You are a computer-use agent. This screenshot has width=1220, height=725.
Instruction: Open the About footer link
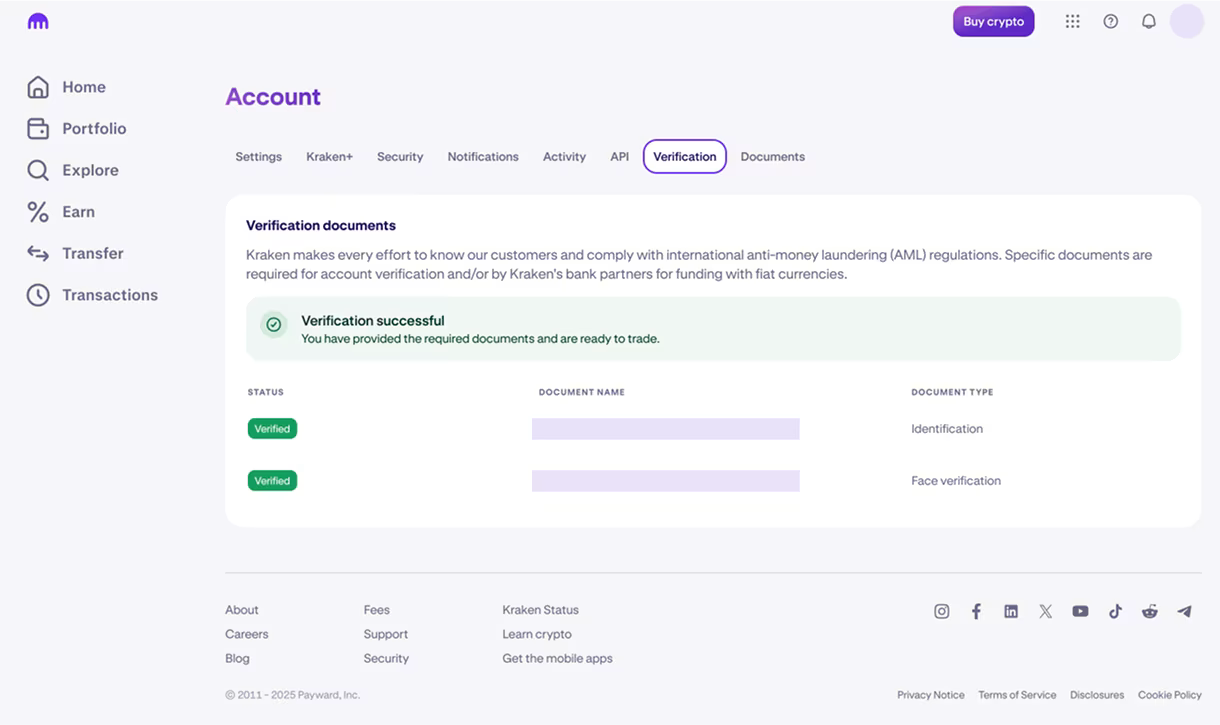(x=242, y=610)
